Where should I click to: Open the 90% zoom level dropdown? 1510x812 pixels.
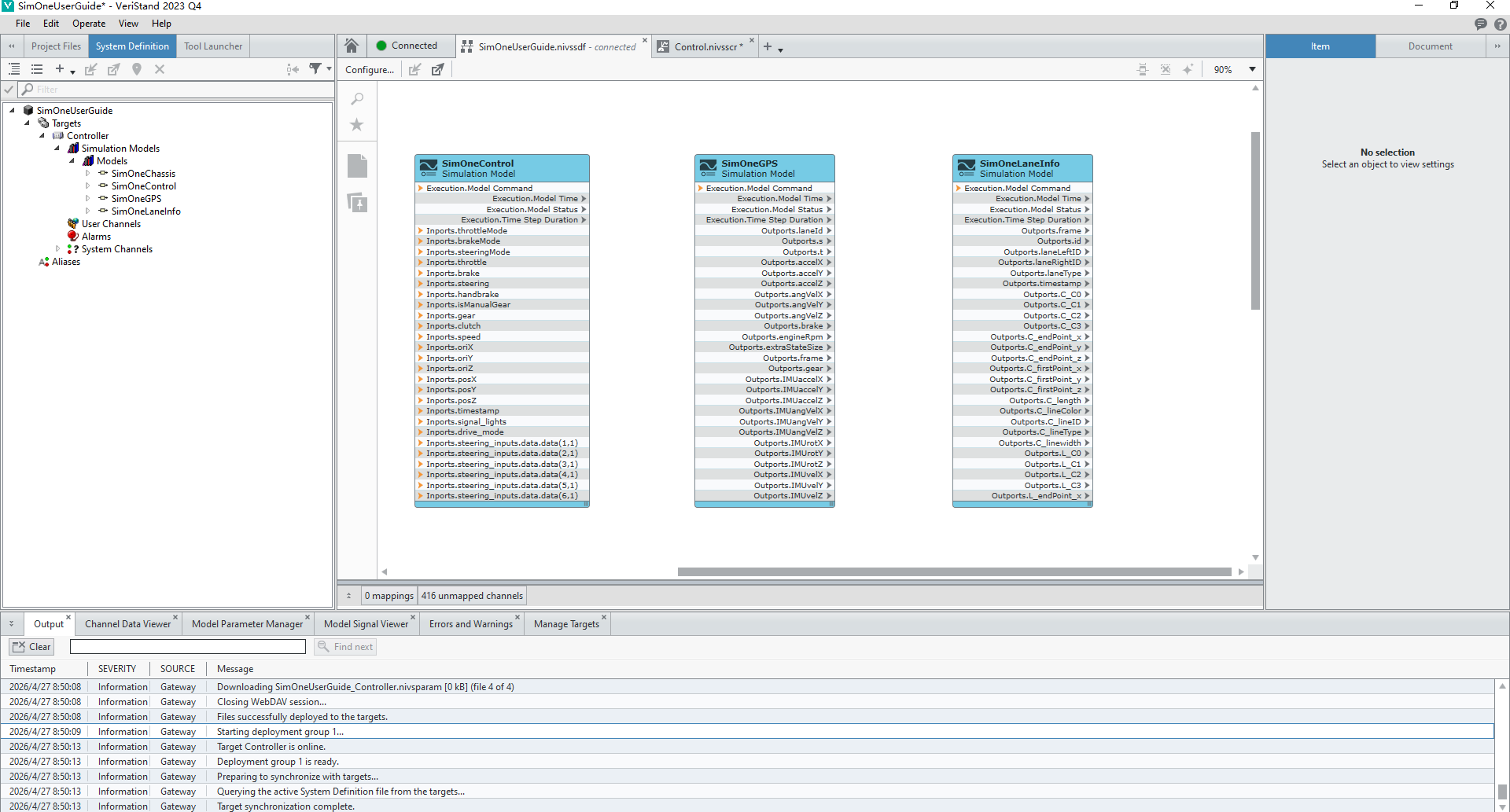pyautogui.click(x=1252, y=69)
